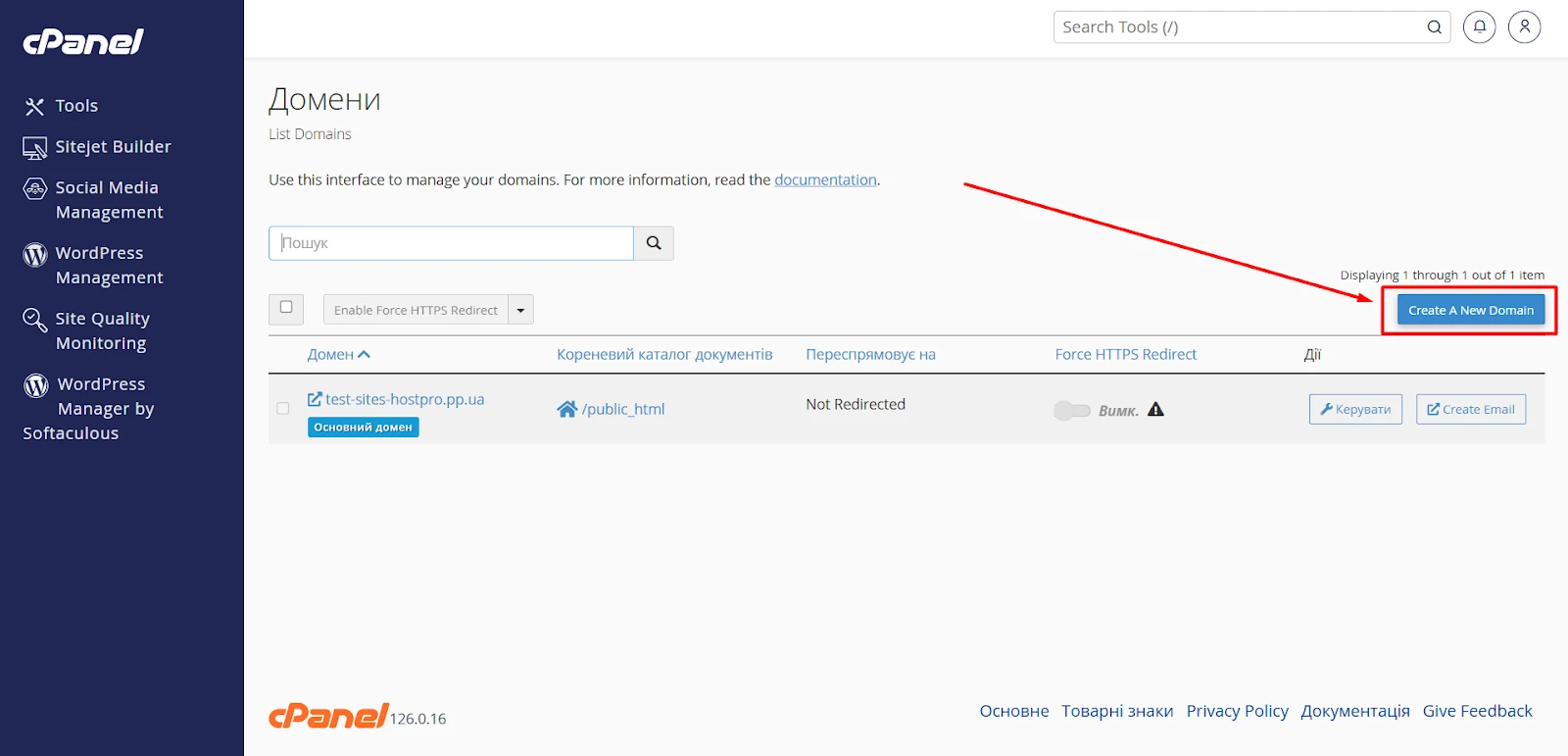
Task: Open the /public_html document root link
Action: point(611,409)
